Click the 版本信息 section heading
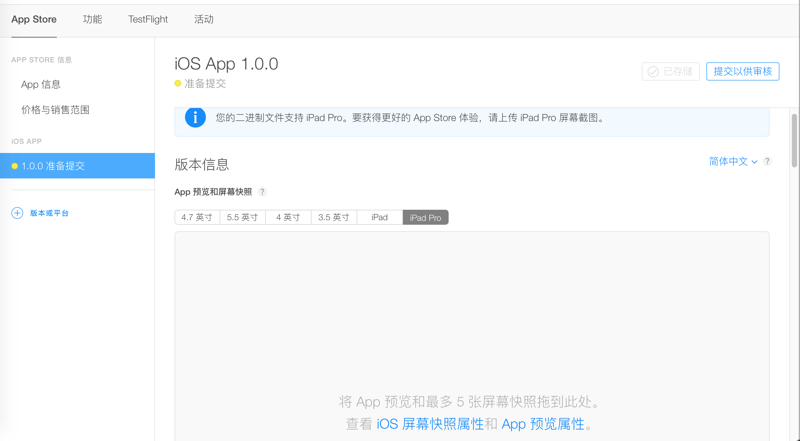Image resolution: width=800 pixels, height=441 pixels. [202, 164]
